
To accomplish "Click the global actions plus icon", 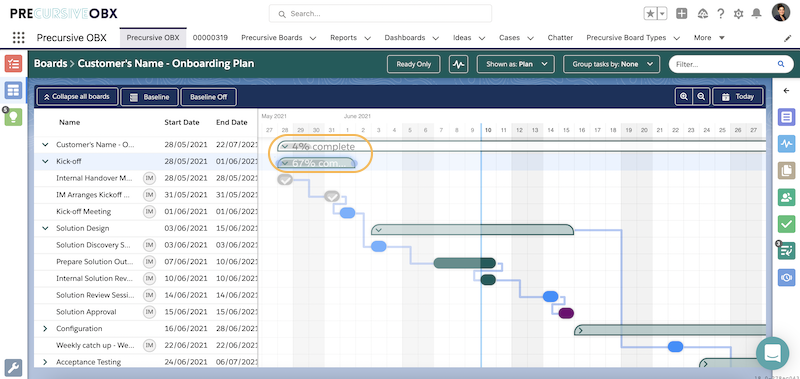I will point(682,14).
